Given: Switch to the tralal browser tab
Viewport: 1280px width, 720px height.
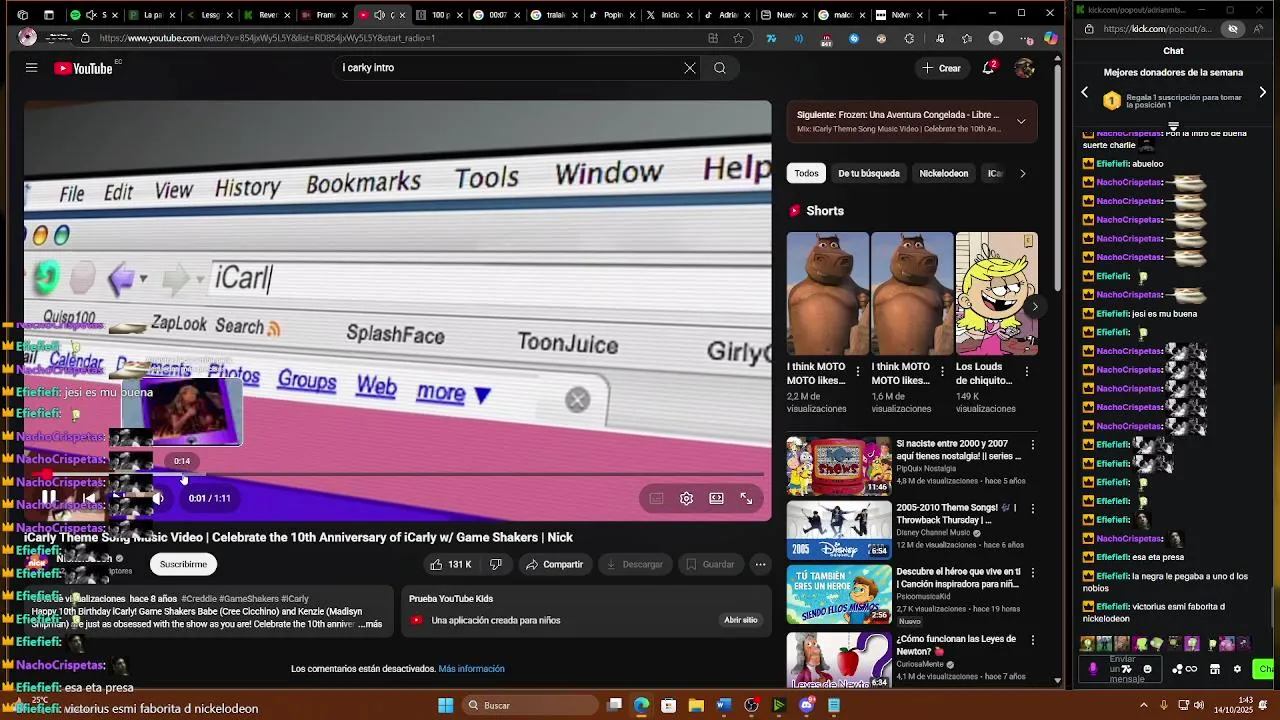Looking at the screenshot, I should pyautogui.click(x=554, y=15).
